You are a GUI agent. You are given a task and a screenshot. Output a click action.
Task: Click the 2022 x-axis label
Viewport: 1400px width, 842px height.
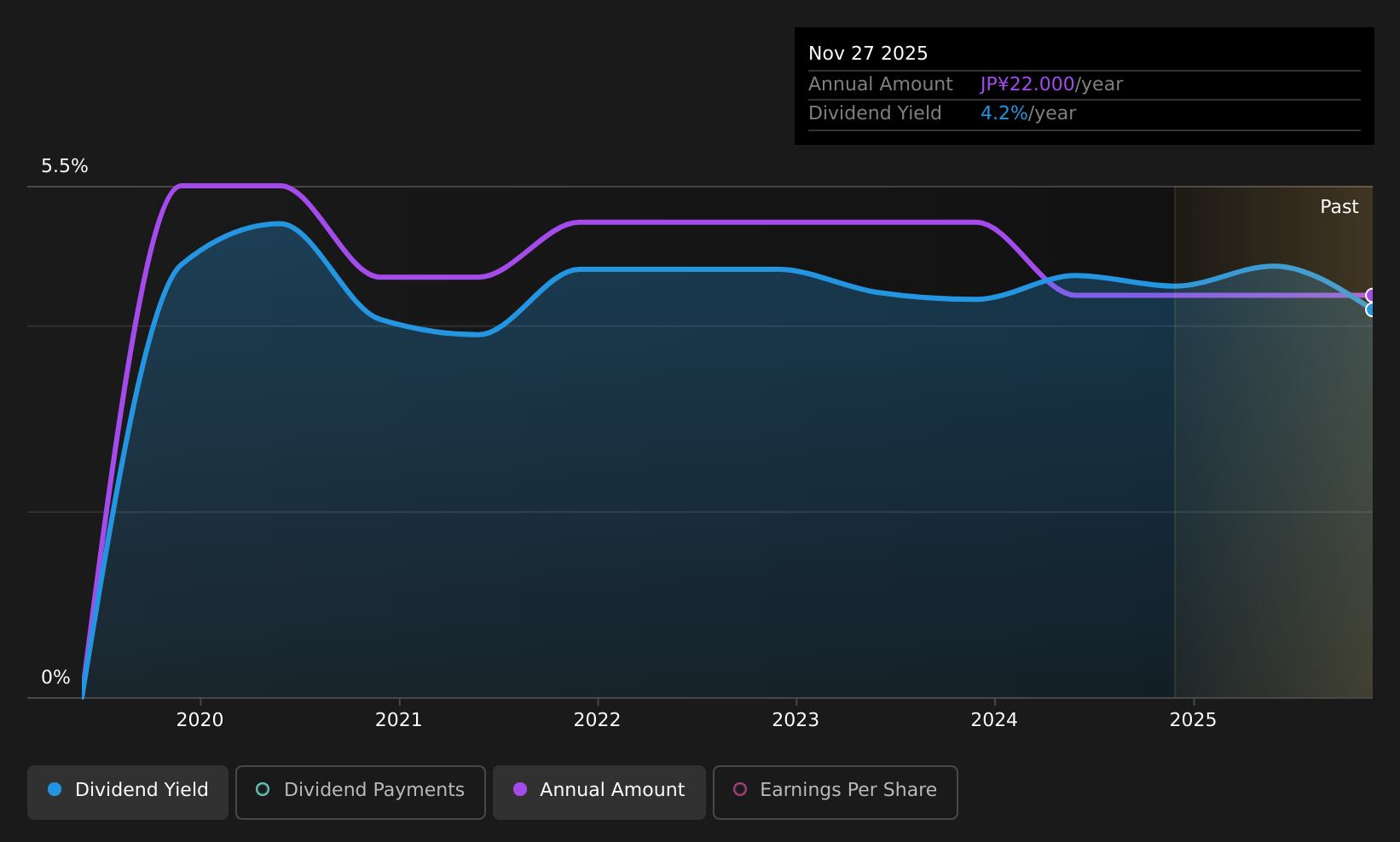pos(597,720)
